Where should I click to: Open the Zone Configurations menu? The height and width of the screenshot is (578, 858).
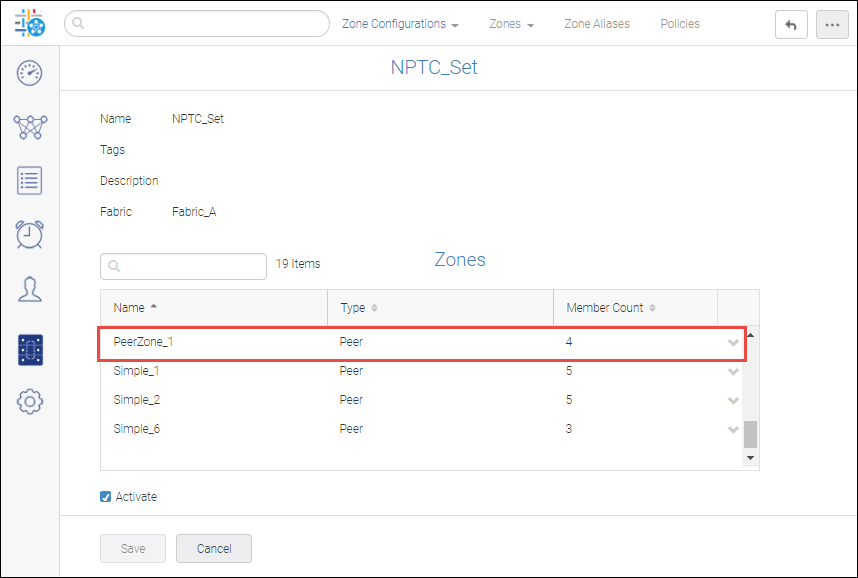[400, 24]
